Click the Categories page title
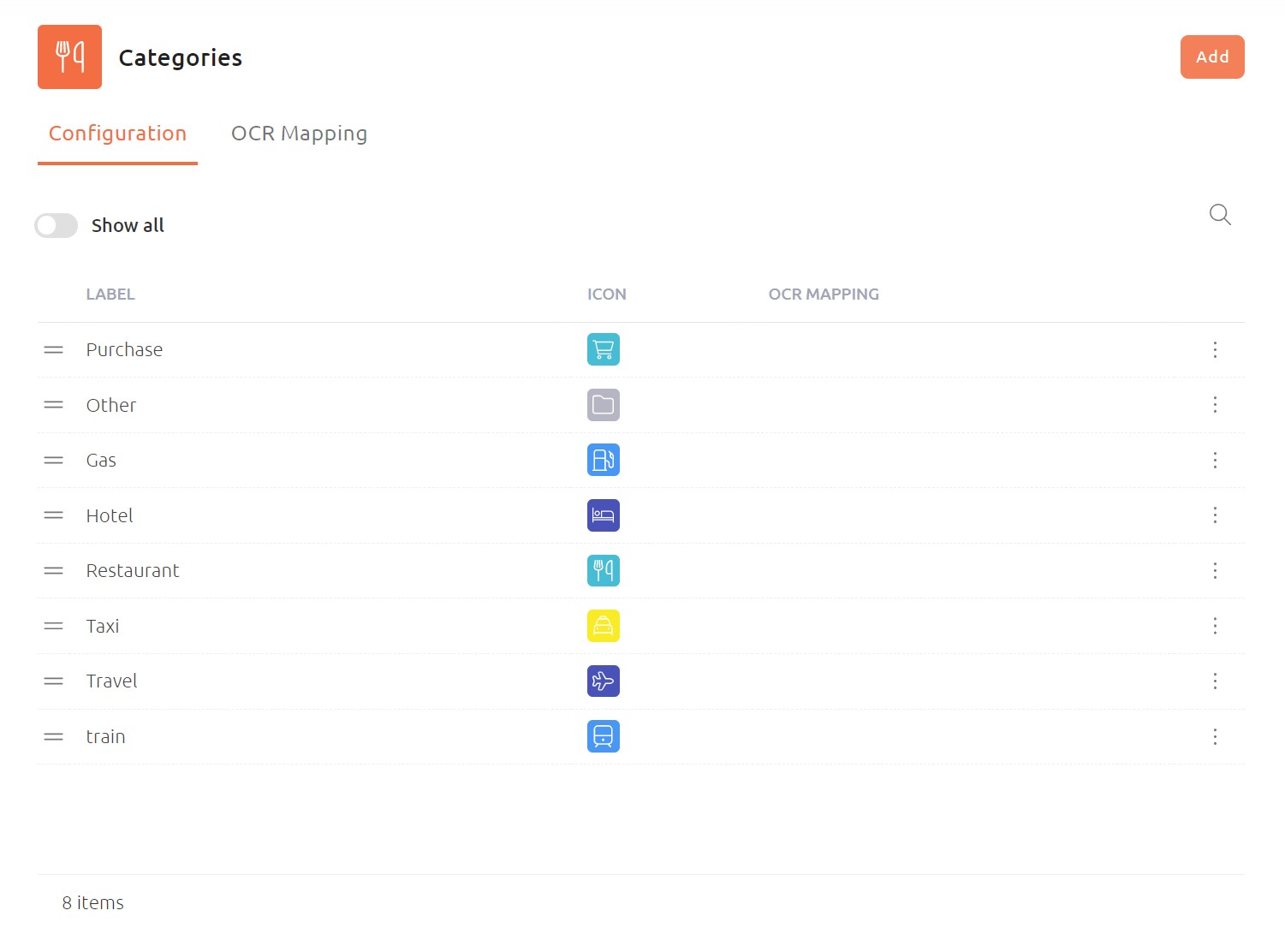Image resolution: width=1285 pixels, height=952 pixels. click(x=181, y=57)
